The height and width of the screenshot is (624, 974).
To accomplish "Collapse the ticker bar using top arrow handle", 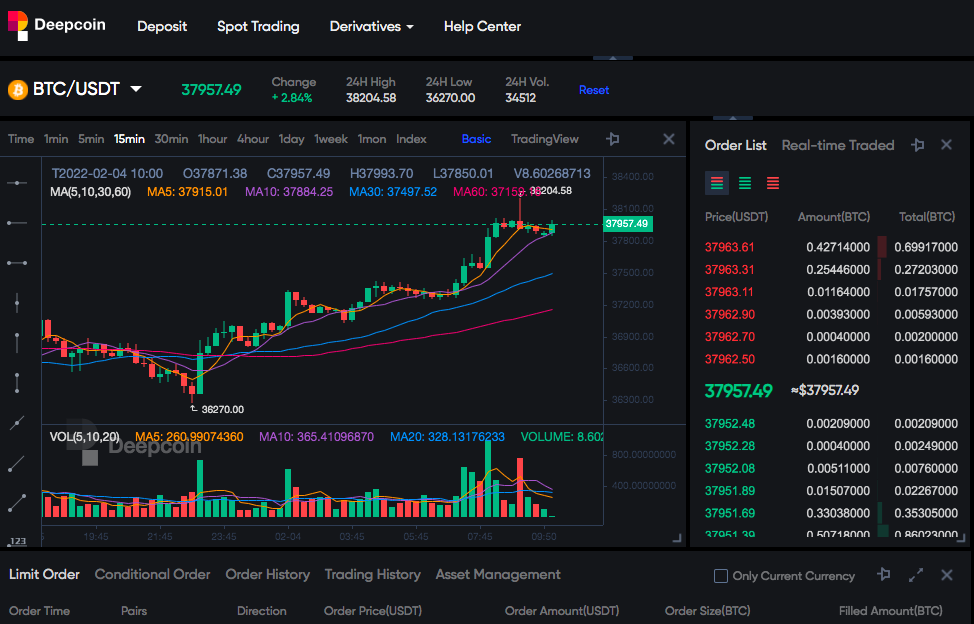I will pos(612,58).
